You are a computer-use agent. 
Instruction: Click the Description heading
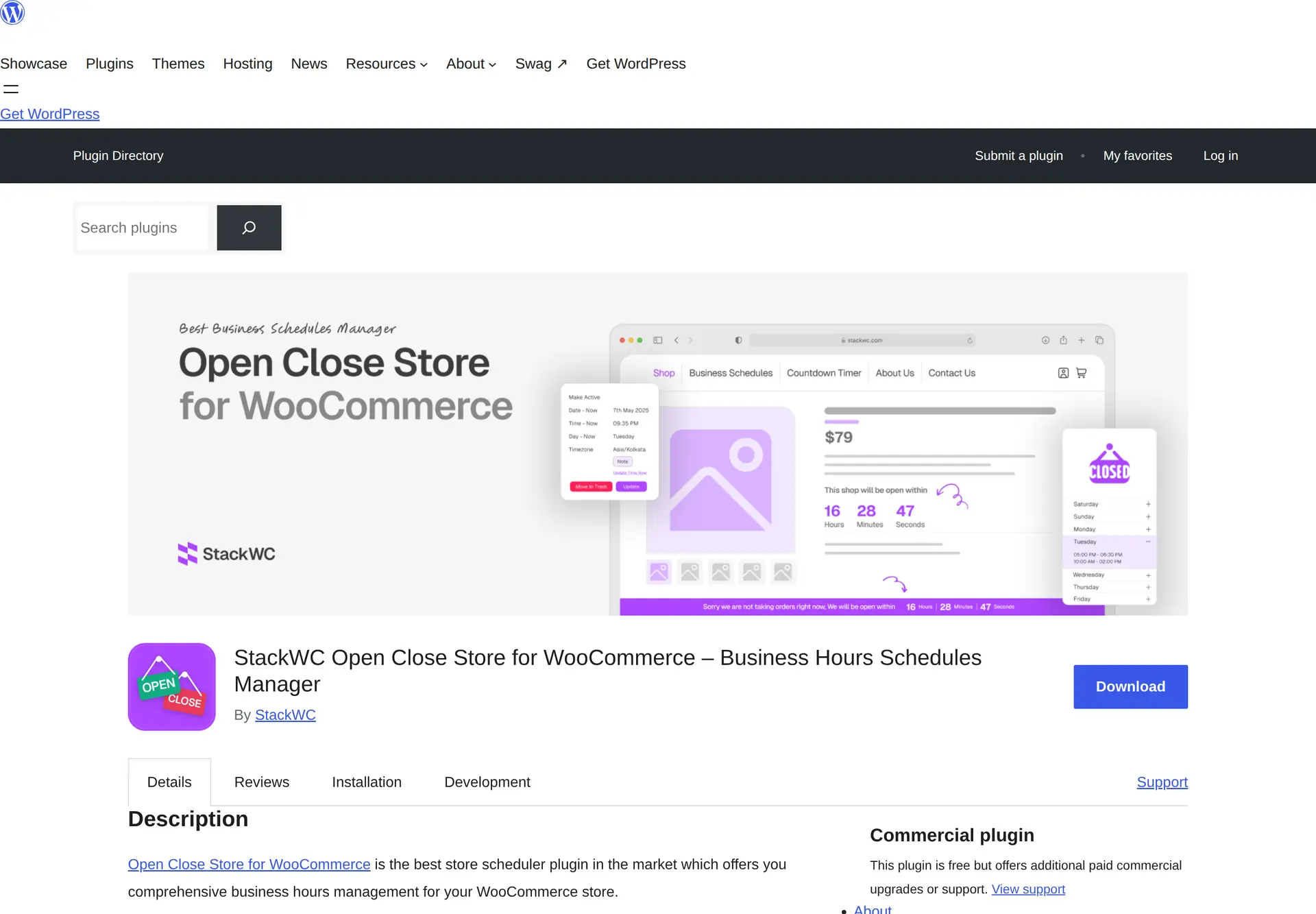(188, 819)
